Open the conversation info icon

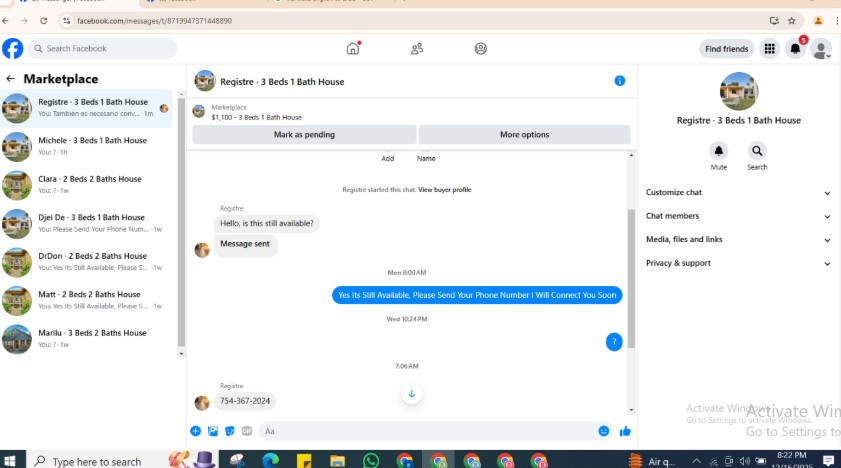[x=619, y=81]
